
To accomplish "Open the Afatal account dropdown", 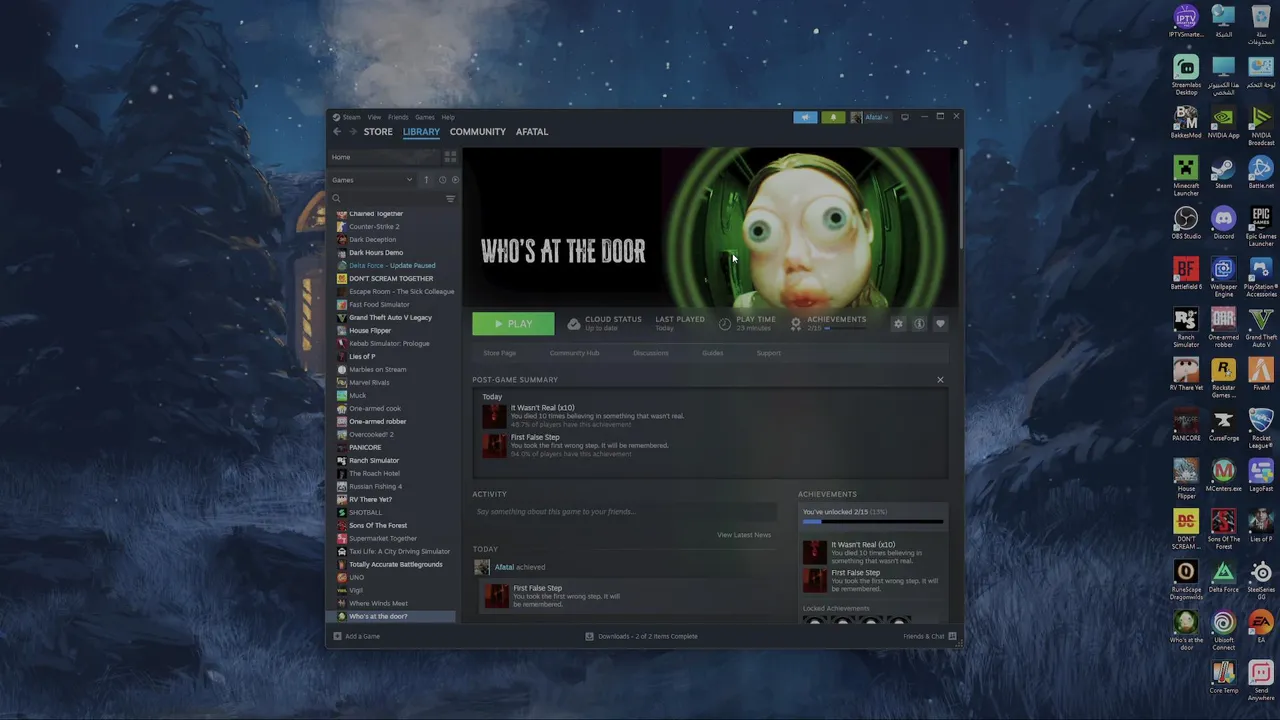I will tap(870, 117).
